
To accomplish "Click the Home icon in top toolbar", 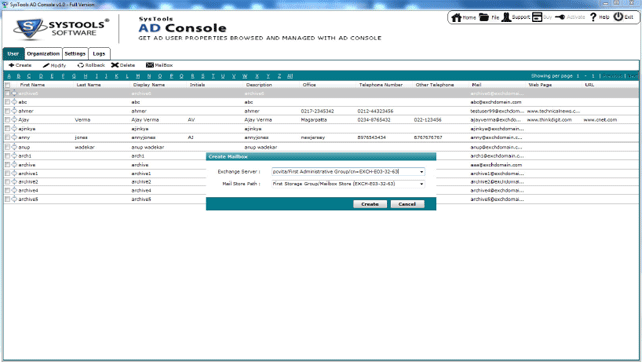I will click(x=456, y=17).
